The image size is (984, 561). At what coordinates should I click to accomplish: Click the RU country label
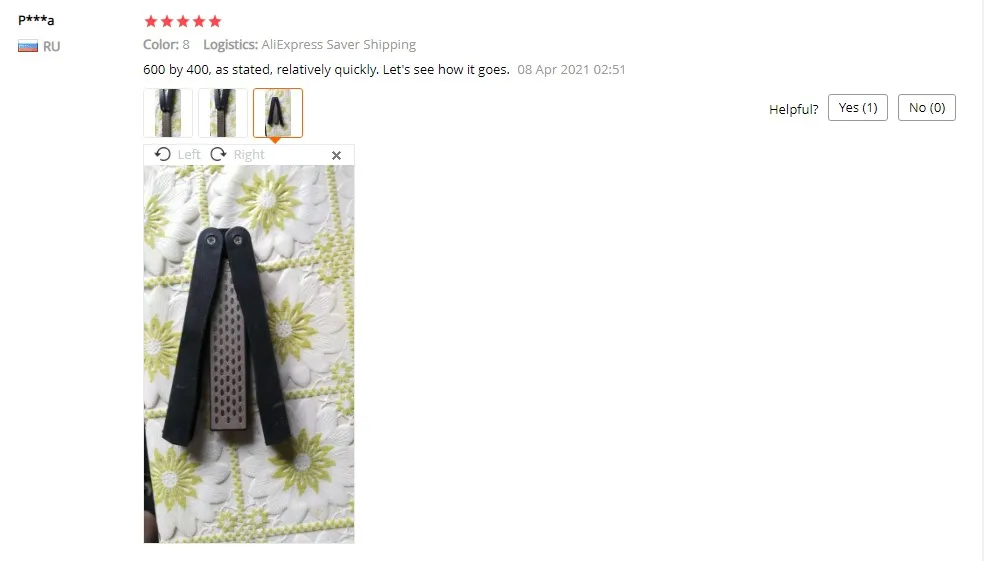coord(51,46)
